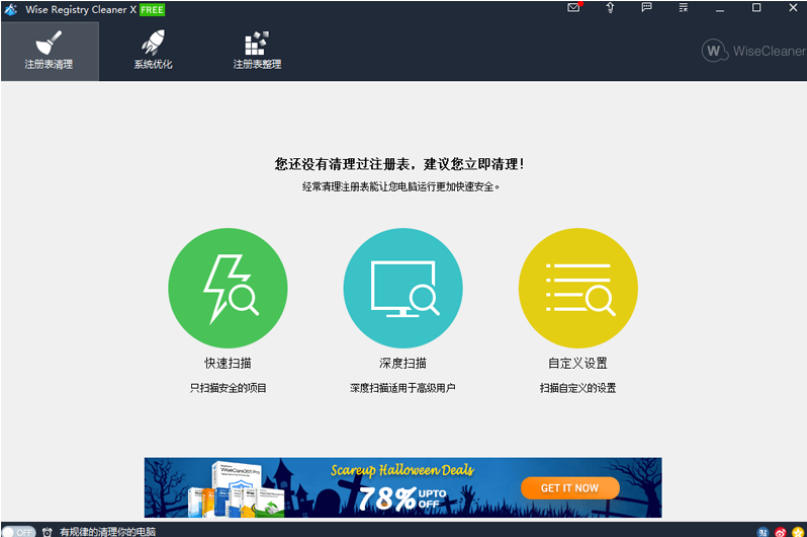Click the yellow star share icon
Image resolution: width=807 pixels, height=537 pixels.
(798, 532)
